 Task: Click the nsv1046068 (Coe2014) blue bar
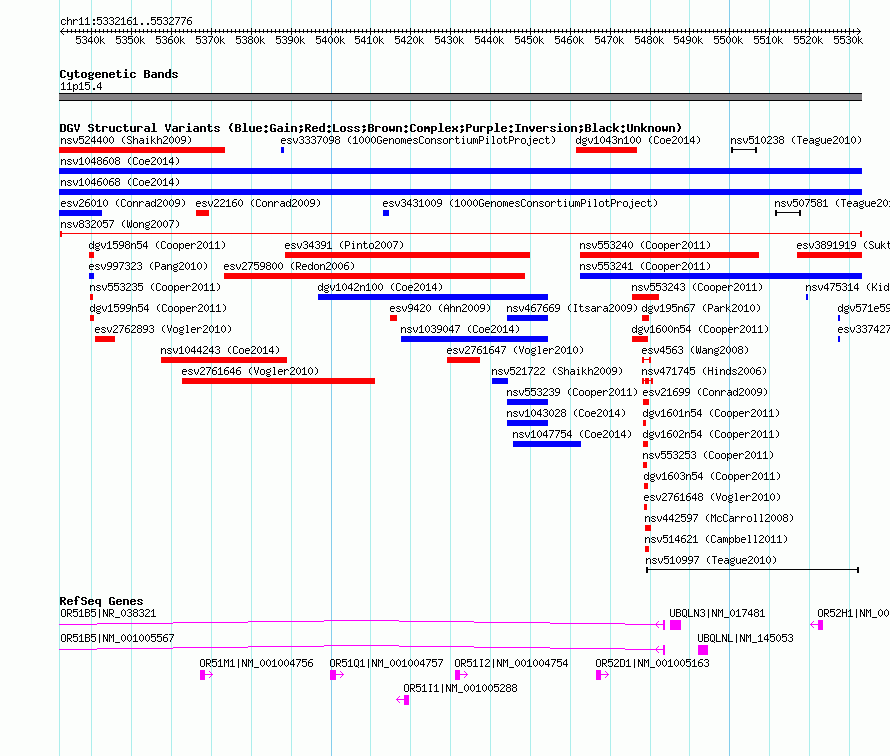(460, 192)
